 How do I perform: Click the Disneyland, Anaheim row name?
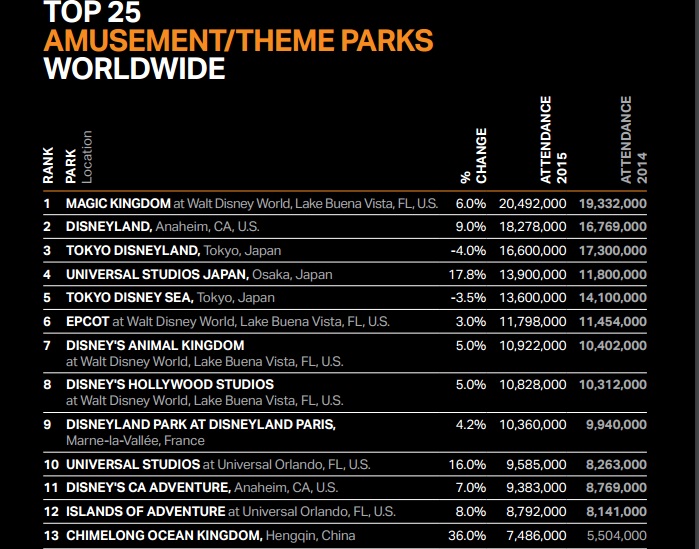coord(108,227)
